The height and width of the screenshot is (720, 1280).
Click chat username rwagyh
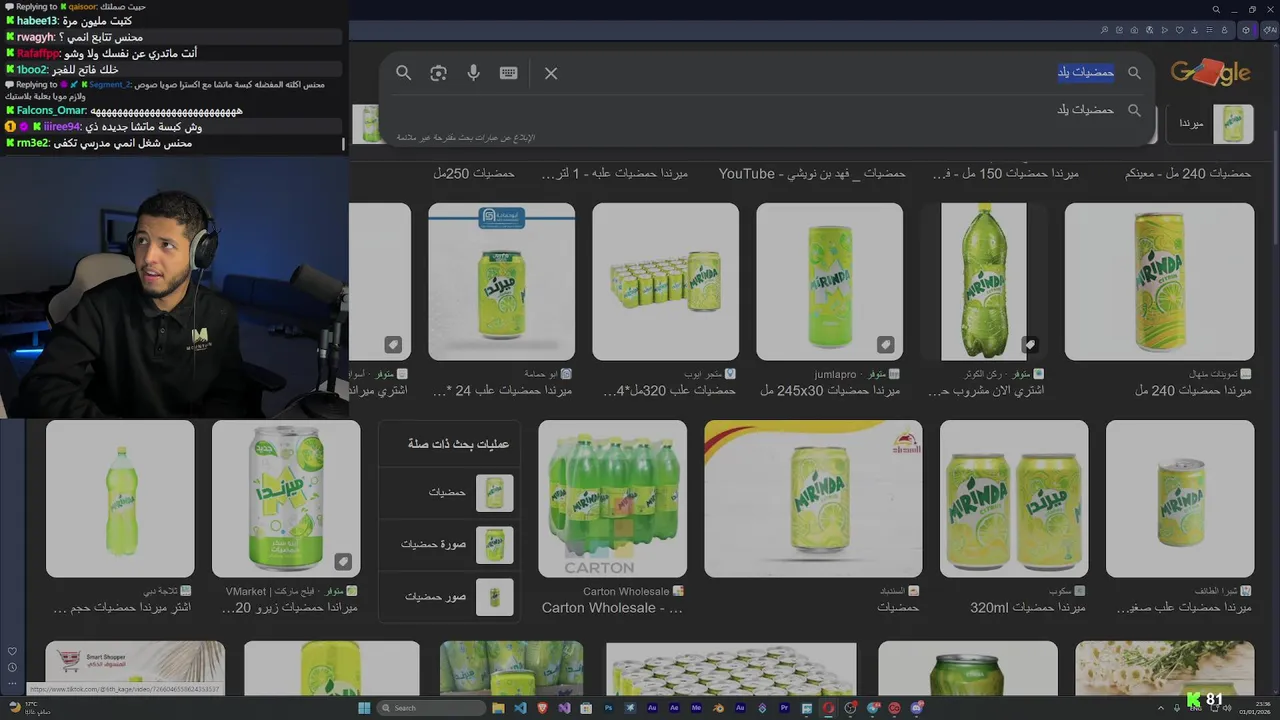(x=35, y=37)
